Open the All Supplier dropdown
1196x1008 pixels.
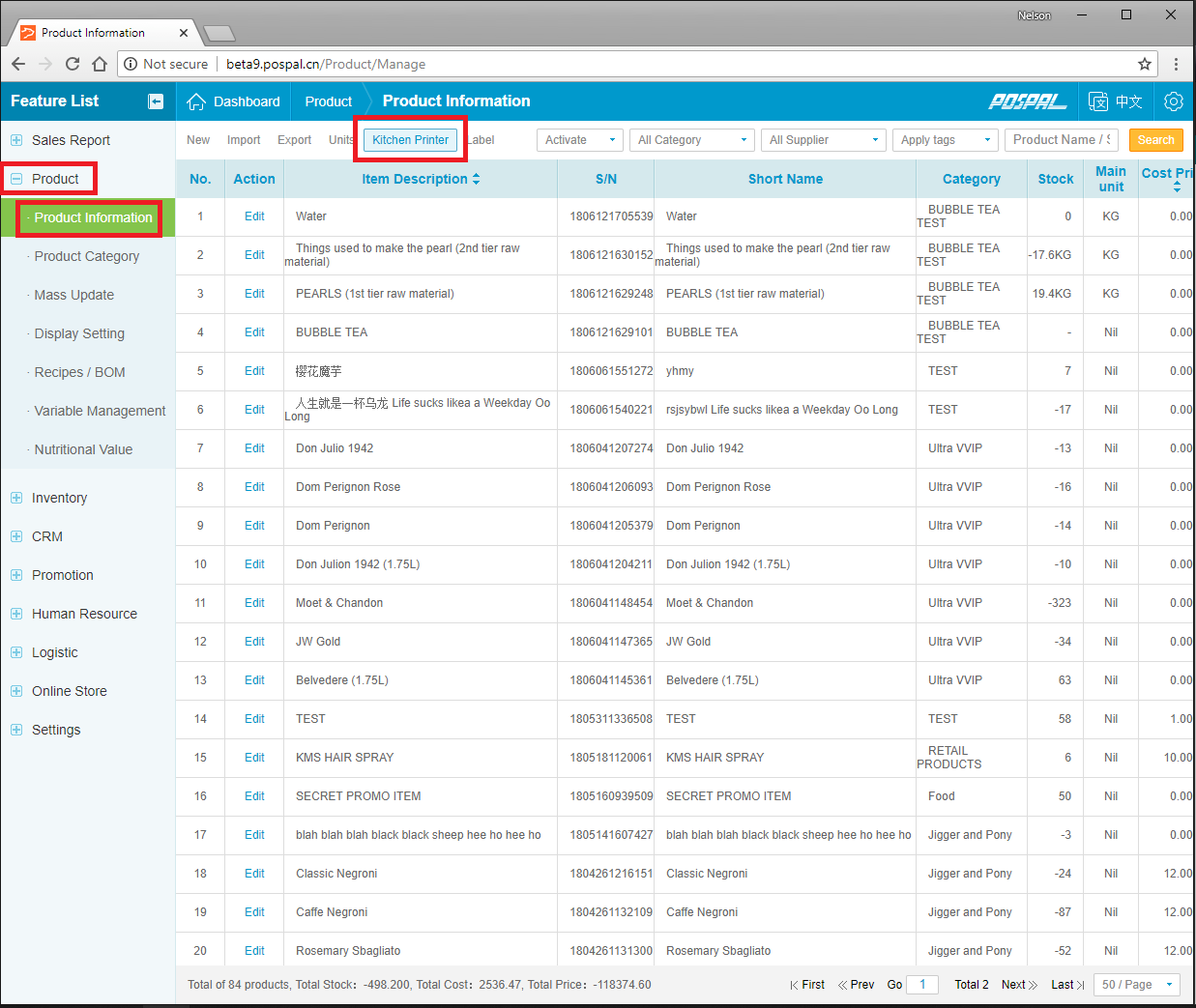[x=823, y=140]
